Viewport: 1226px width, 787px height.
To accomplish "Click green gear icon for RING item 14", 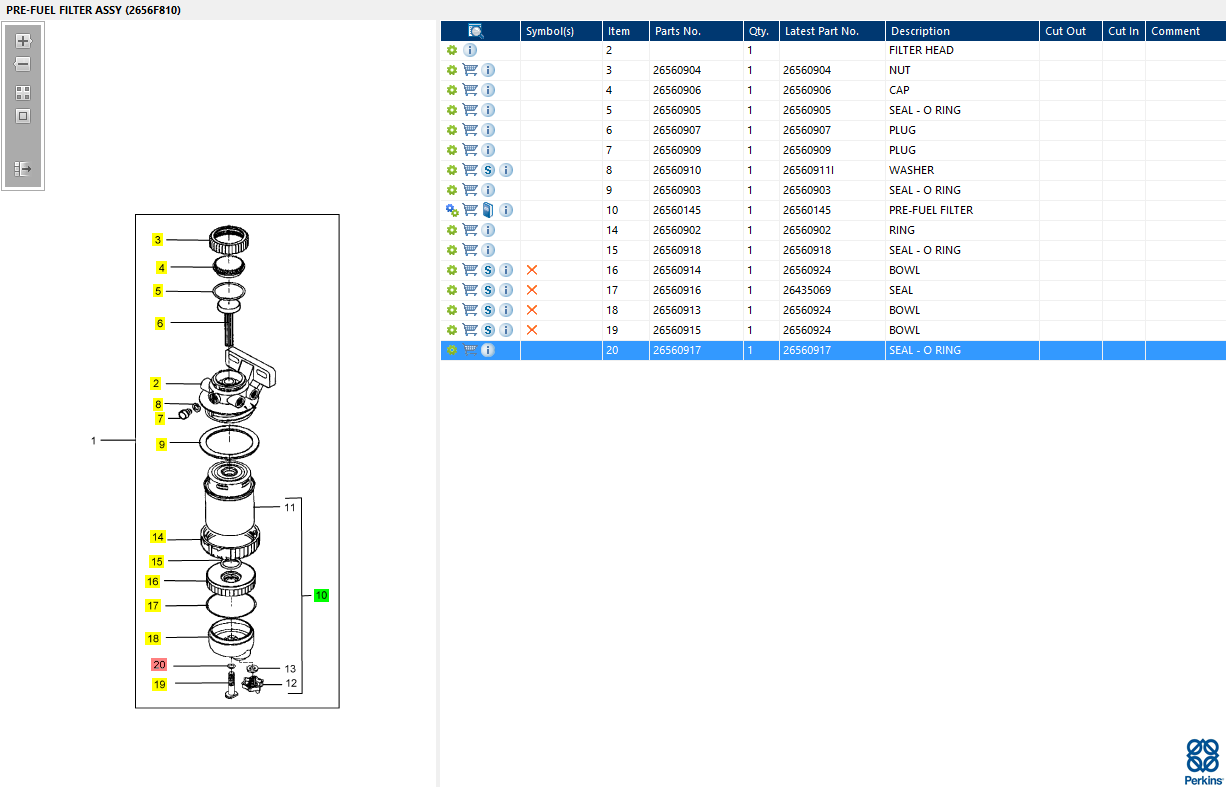I will coord(452,230).
